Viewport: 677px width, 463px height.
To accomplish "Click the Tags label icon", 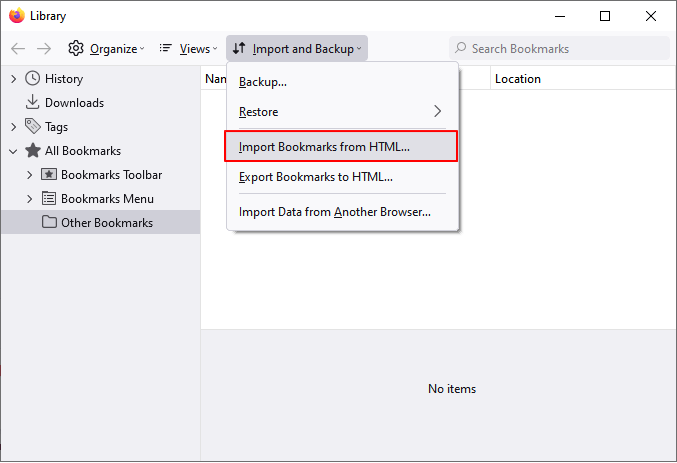I will click(33, 127).
